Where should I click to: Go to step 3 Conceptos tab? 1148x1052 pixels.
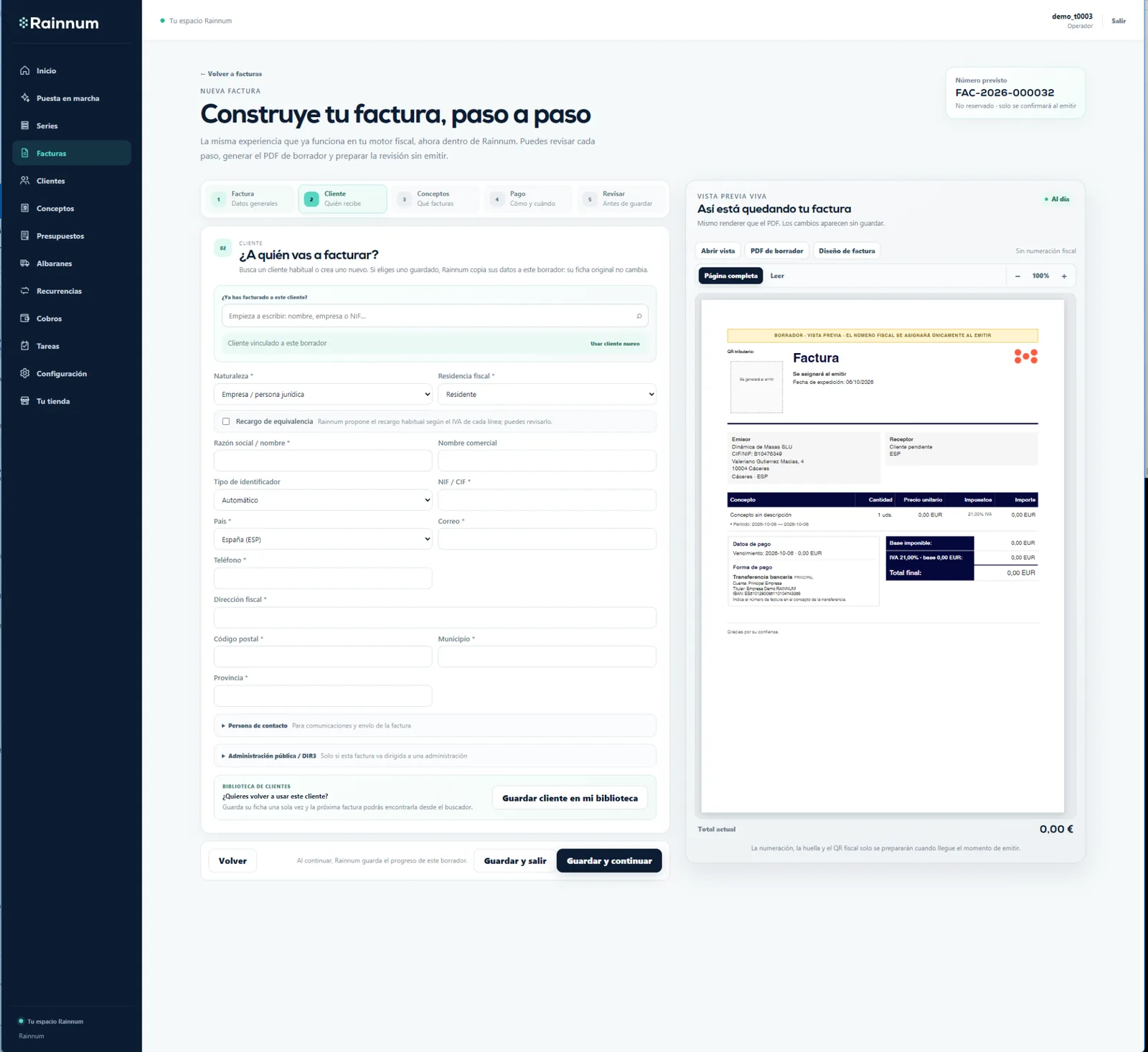(435, 199)
